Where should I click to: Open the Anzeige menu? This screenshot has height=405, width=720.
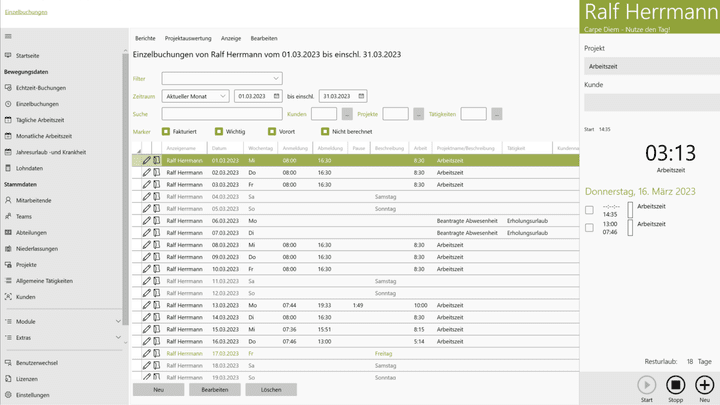tap(231, 39)
